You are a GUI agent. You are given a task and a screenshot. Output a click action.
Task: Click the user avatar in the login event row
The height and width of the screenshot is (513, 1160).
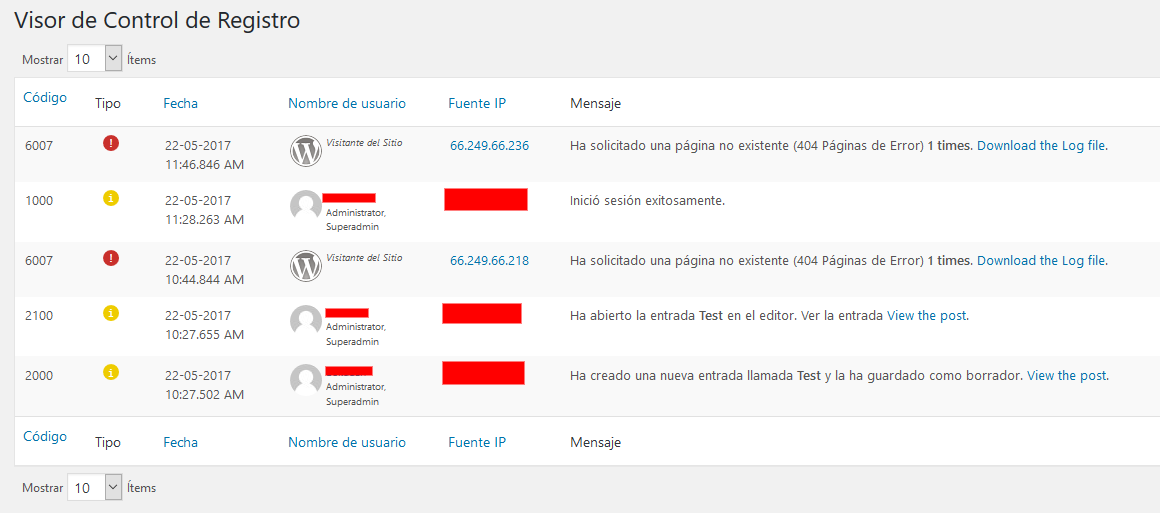tap(306, 206)
